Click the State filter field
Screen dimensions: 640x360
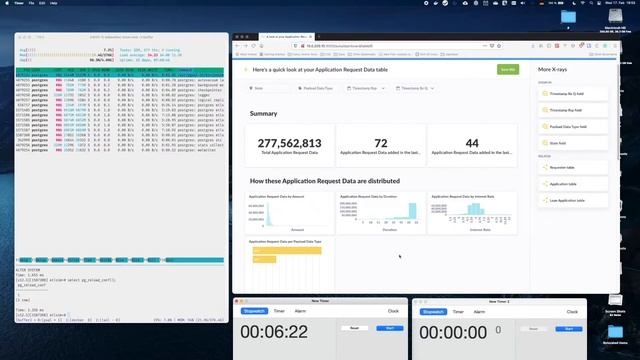coord(269,88)
